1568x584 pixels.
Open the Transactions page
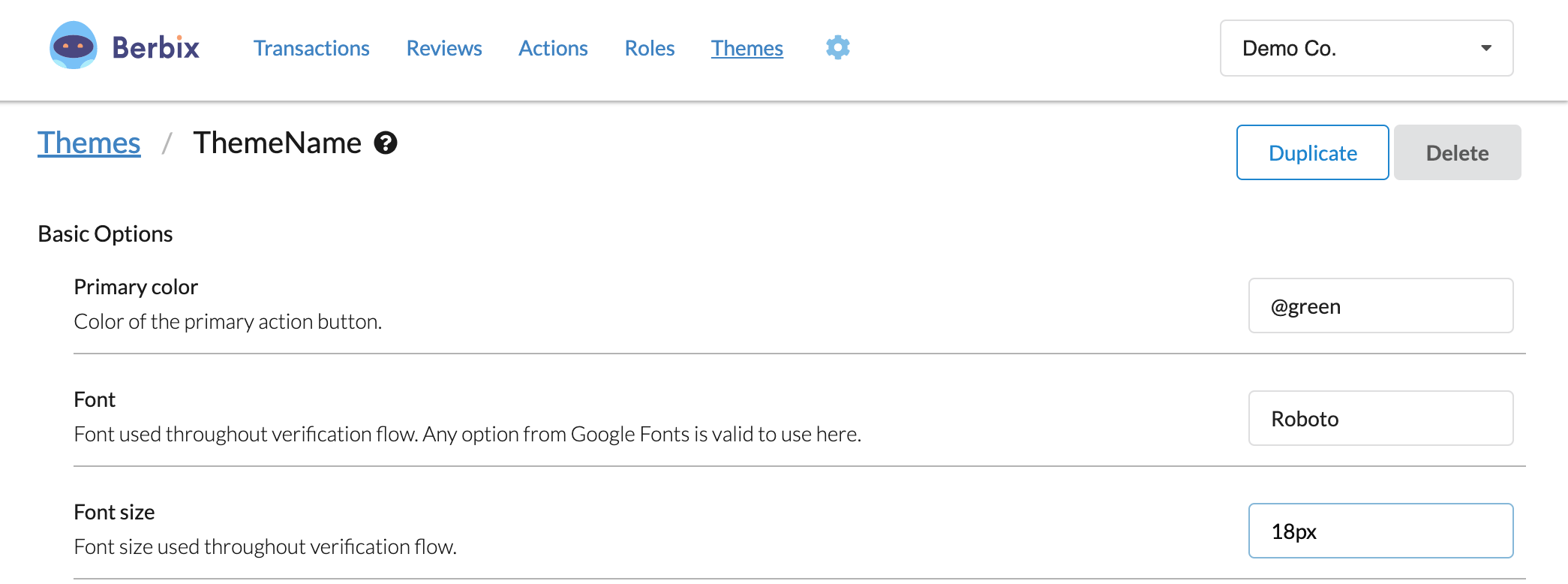point(311,48)
